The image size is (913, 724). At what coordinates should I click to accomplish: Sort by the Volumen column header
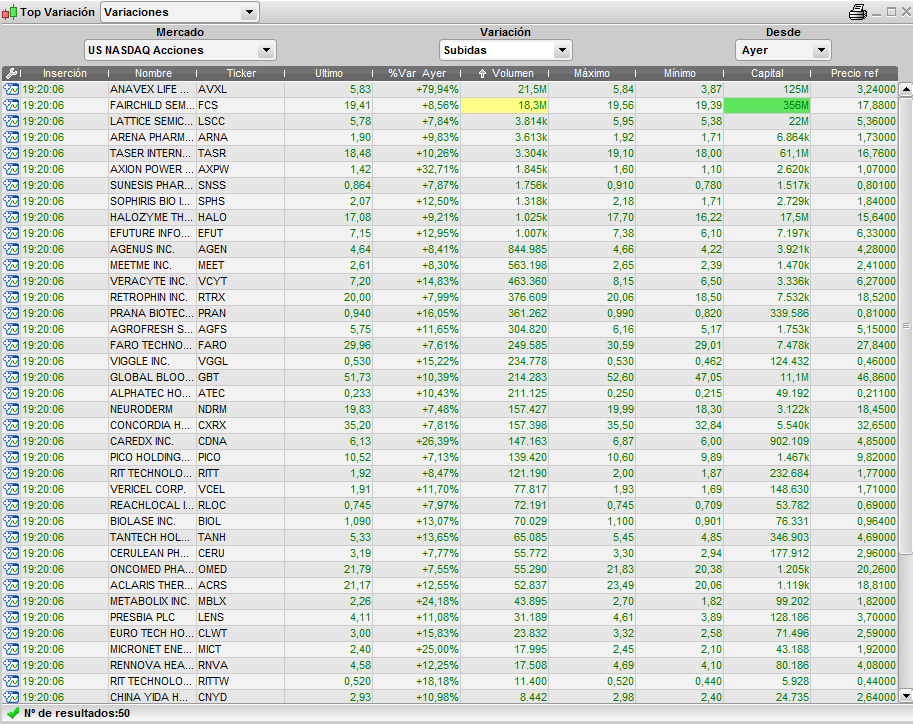click(505, 73)
